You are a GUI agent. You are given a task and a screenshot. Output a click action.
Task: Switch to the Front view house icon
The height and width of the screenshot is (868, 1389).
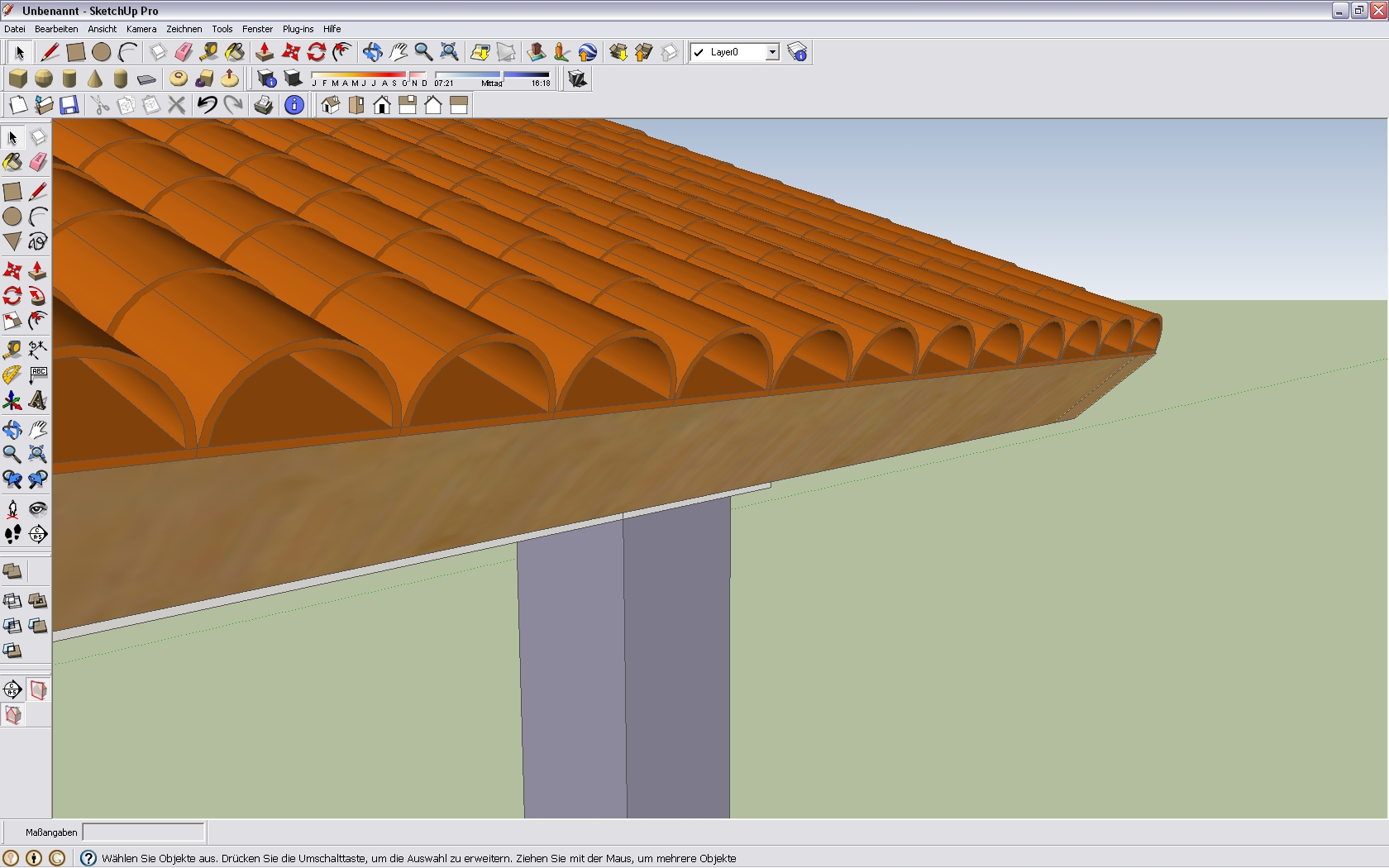pos(382,105)
